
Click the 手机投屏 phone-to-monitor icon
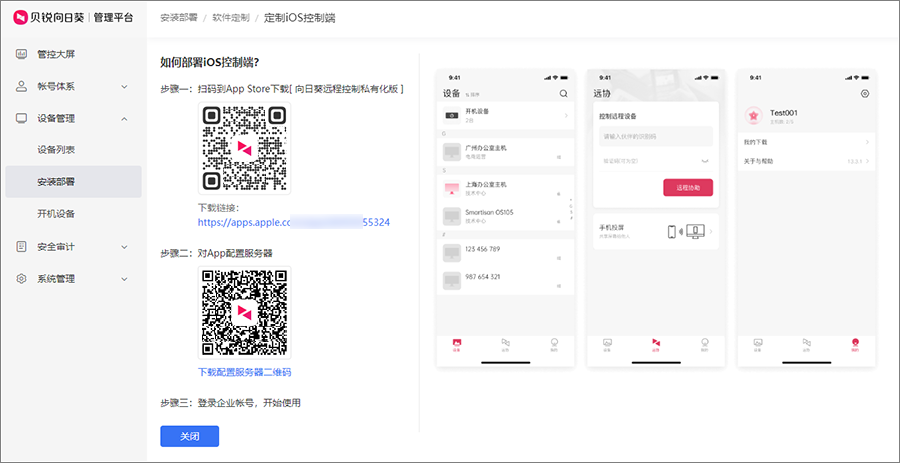[x=686, y=231]
